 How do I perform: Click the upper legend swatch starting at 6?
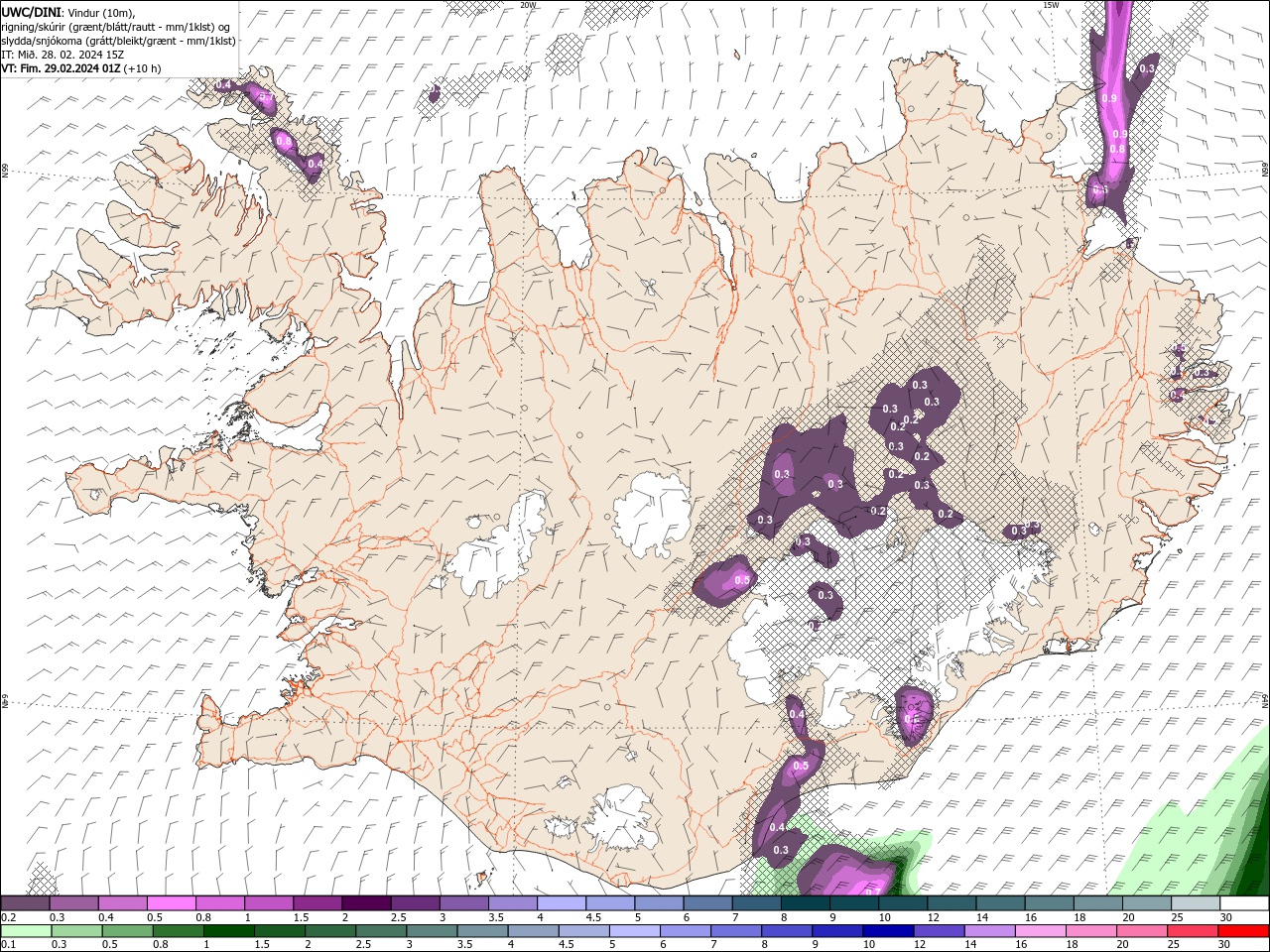click(x=707, y=903)
